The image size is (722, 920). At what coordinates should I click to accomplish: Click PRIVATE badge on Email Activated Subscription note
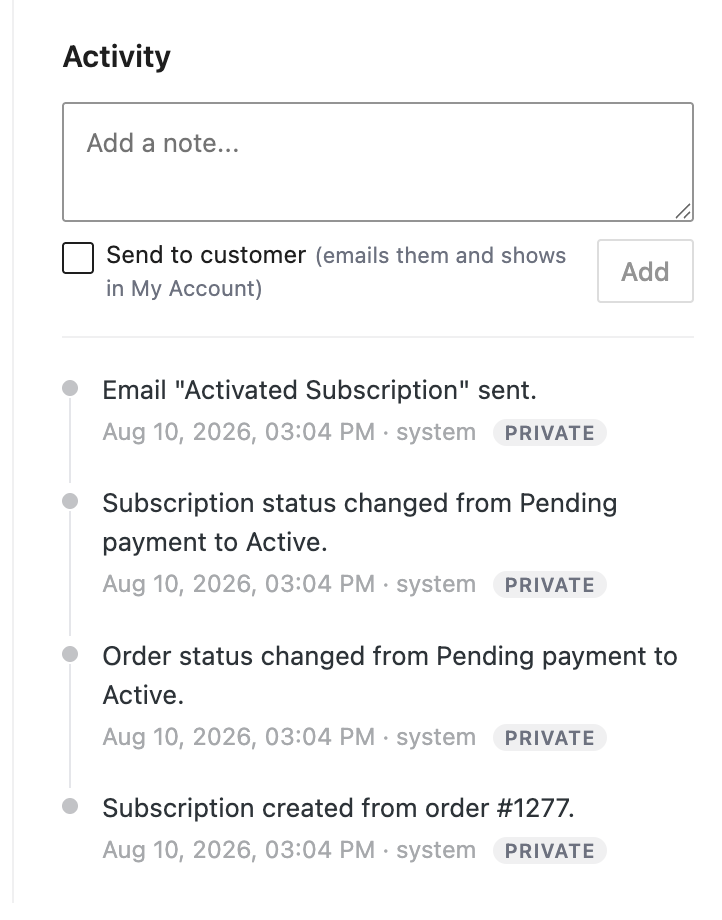[550, 433]
